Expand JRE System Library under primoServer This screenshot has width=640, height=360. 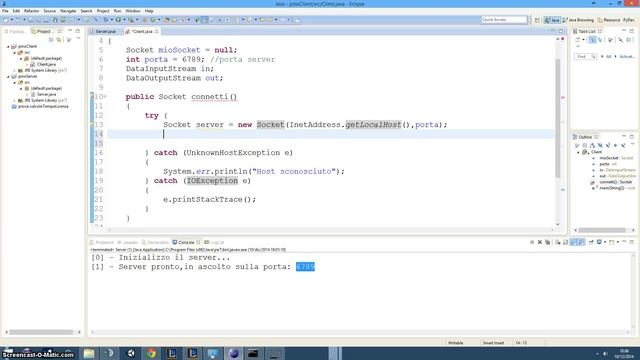click(x=15, y=100)
